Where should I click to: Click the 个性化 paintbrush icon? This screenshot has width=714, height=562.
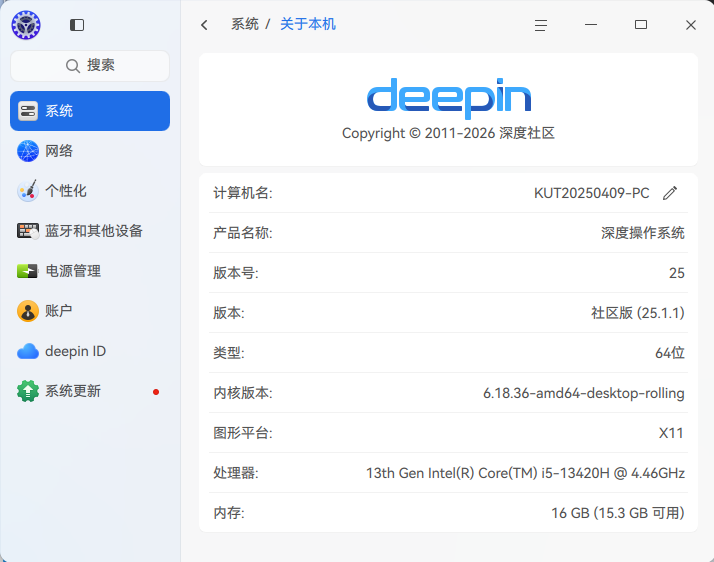click(x=28, y=191)
